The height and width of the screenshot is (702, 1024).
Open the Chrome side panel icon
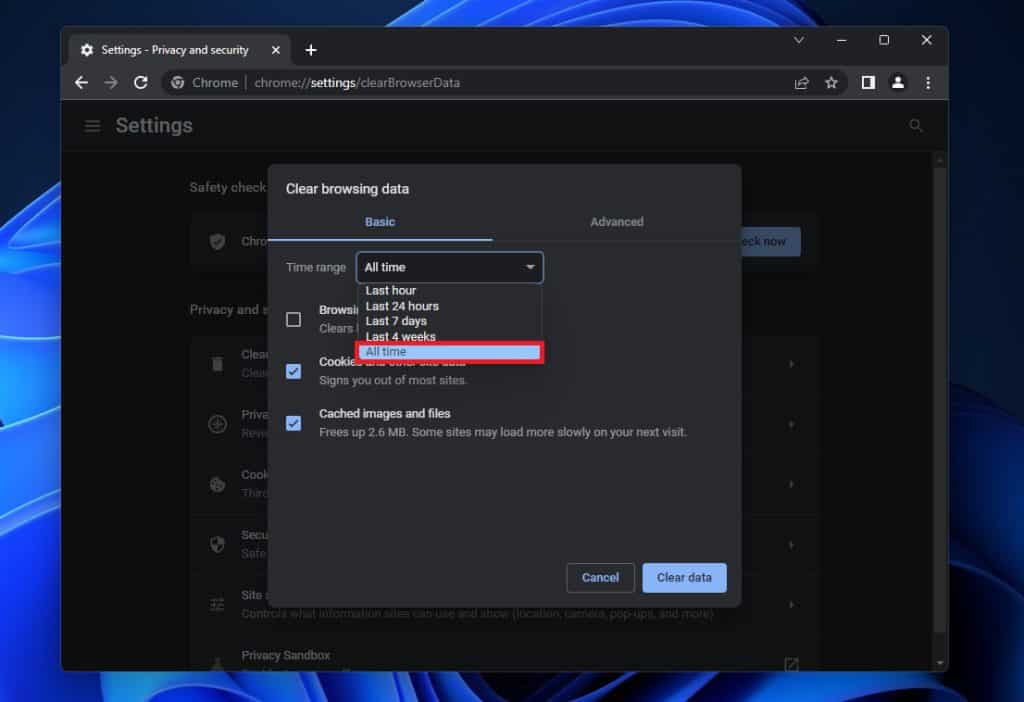[868, 82]
